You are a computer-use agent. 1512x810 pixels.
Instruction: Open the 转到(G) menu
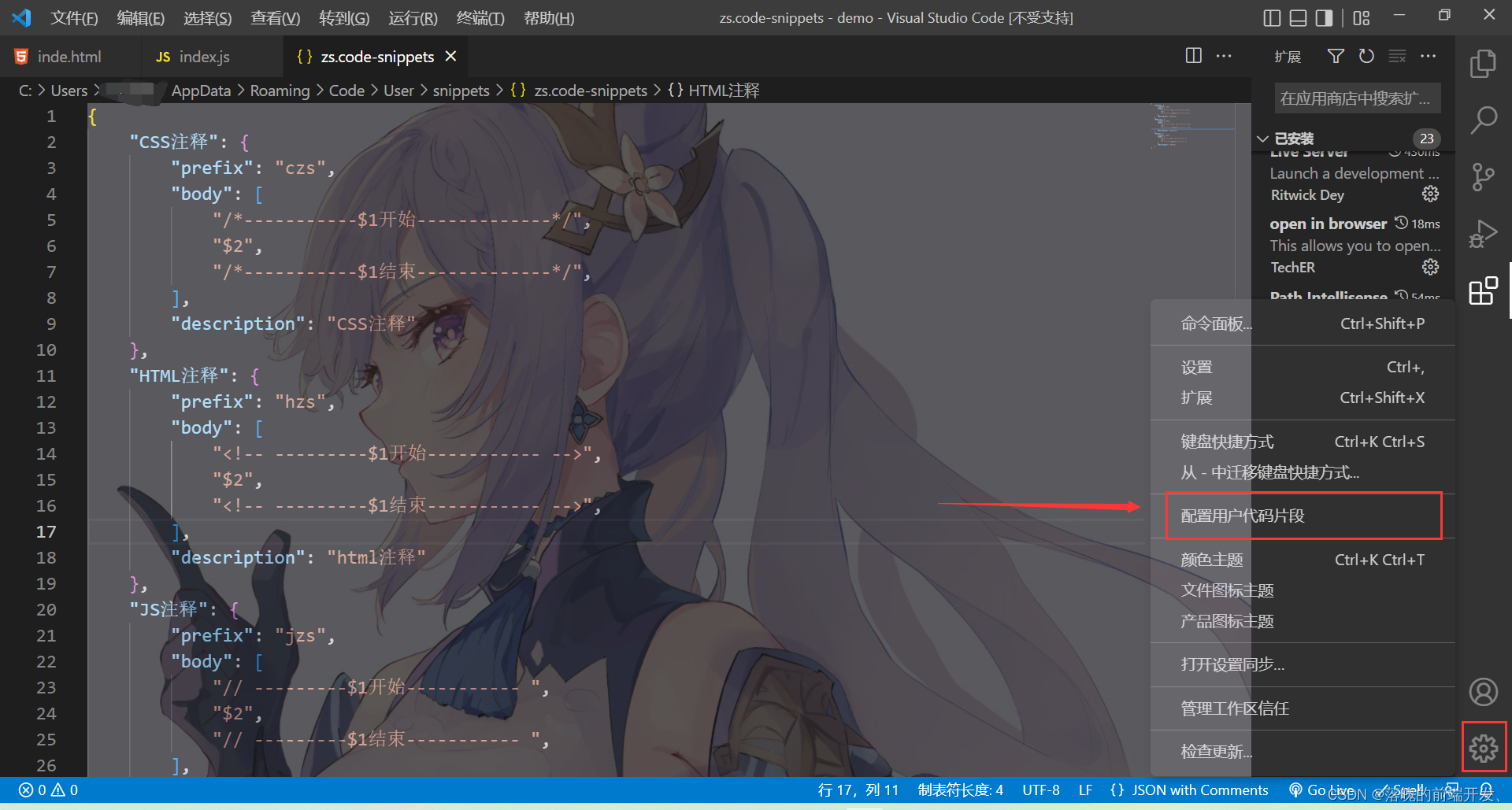344,18
